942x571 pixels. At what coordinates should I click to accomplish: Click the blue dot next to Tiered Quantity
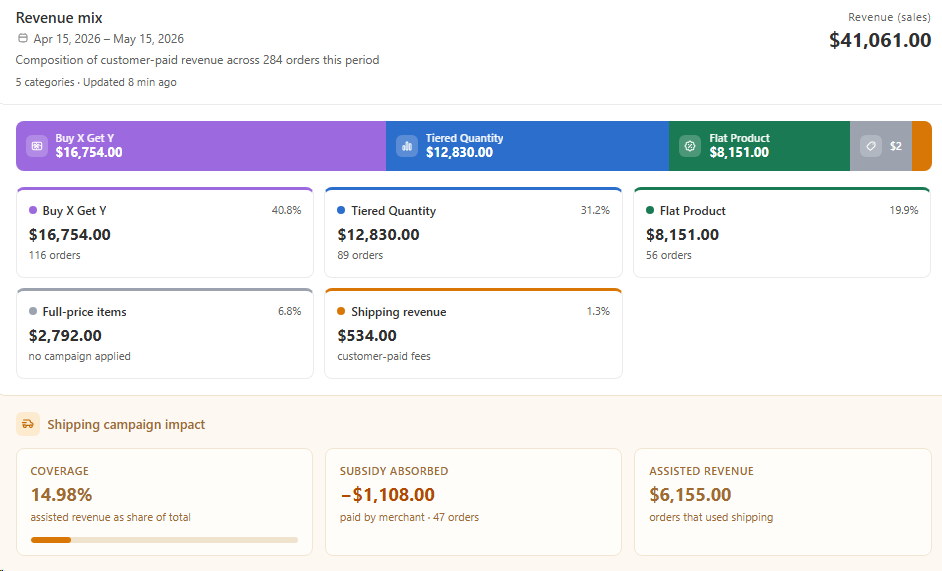(x=341, y=210)
